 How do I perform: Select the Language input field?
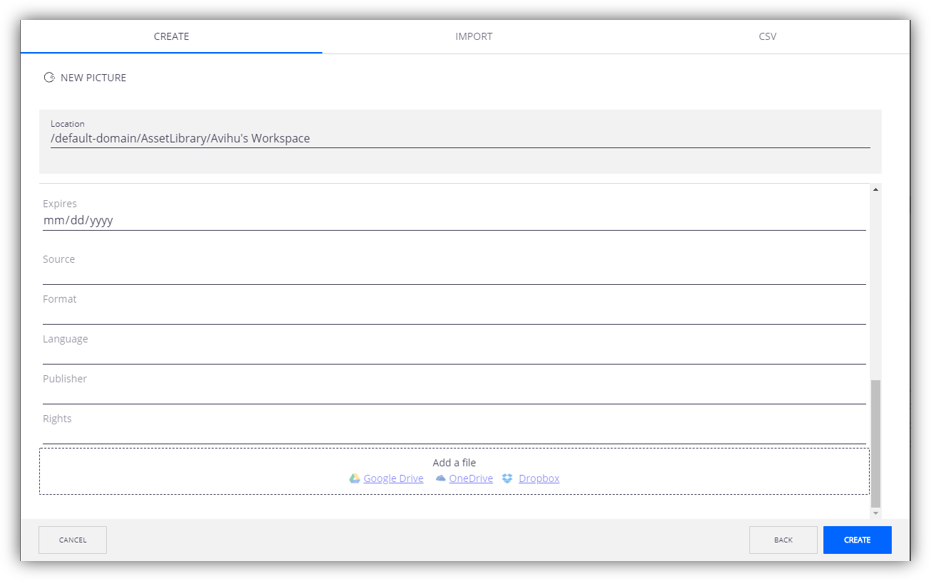coord(453,355)
